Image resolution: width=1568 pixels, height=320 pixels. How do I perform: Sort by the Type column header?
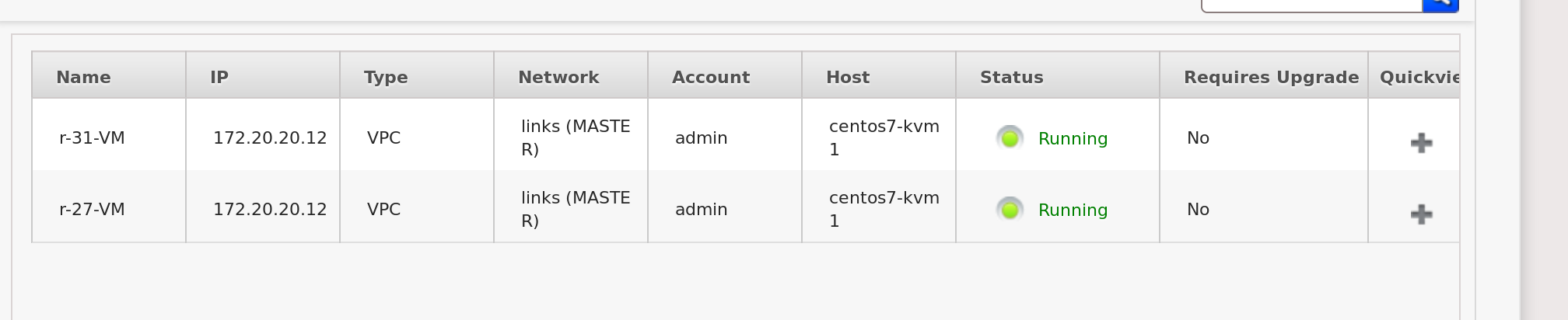pos(385,77)
